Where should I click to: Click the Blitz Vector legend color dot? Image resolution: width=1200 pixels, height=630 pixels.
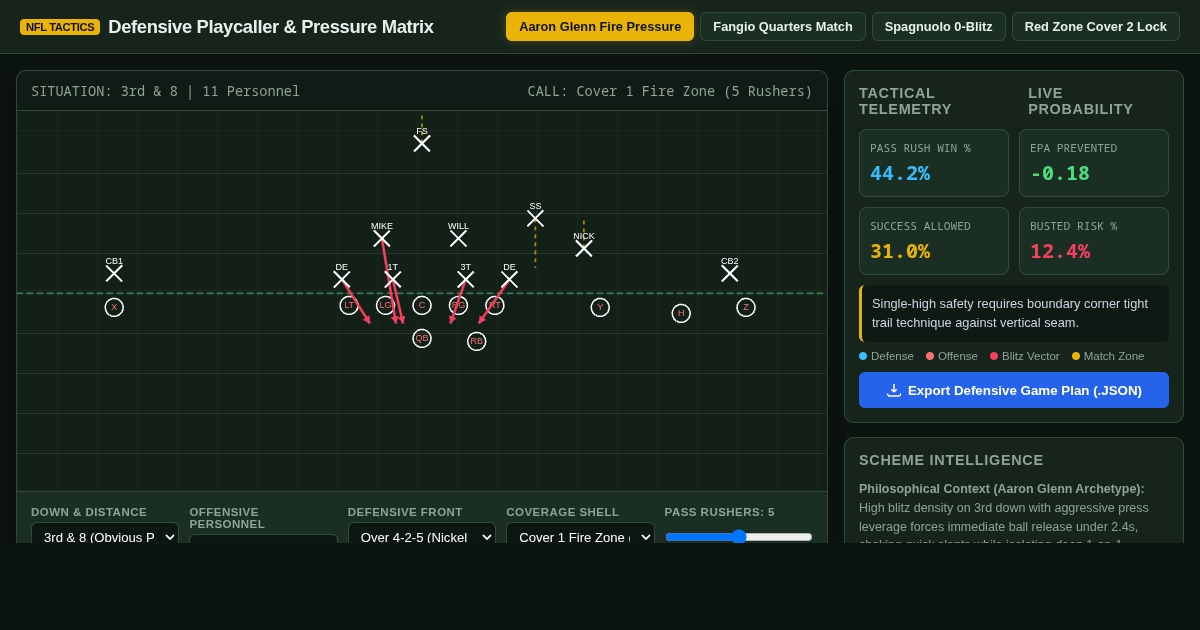click(x=994, y=356)
